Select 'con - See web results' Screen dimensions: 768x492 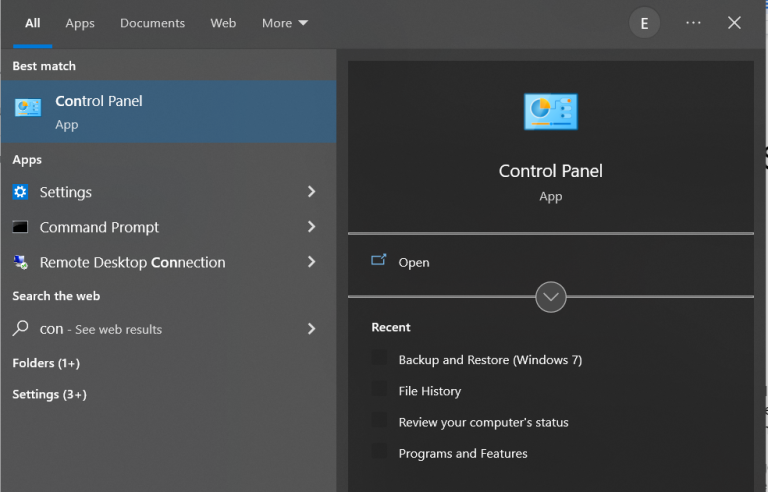[x=168, y=329]
